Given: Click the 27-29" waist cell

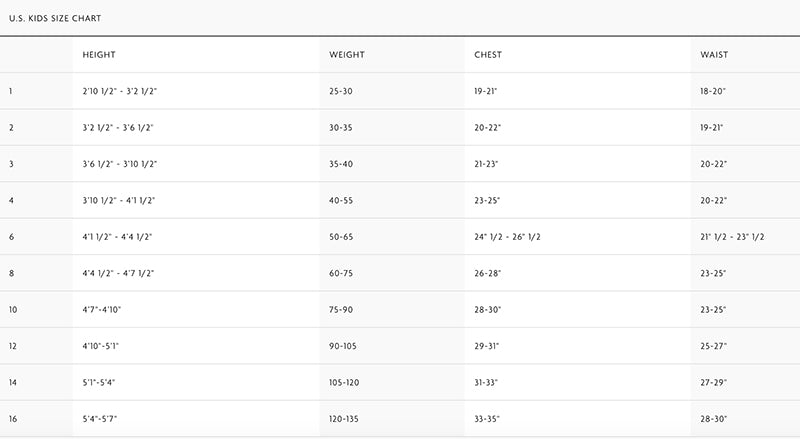Looking at the screenshot, I should pos(714,381).
